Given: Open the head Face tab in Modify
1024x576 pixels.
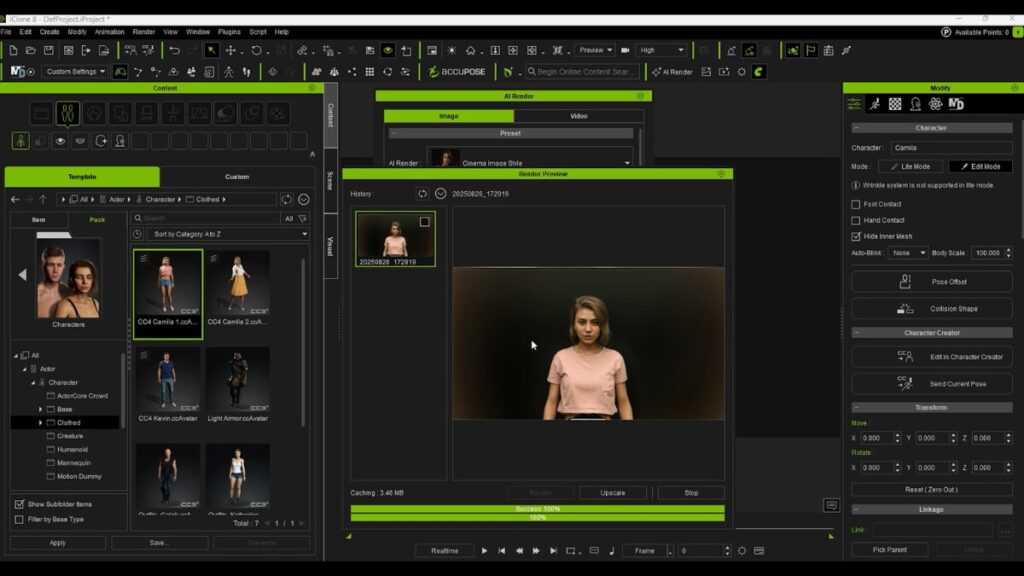Looking at the screenshot, I should point(916,104).
